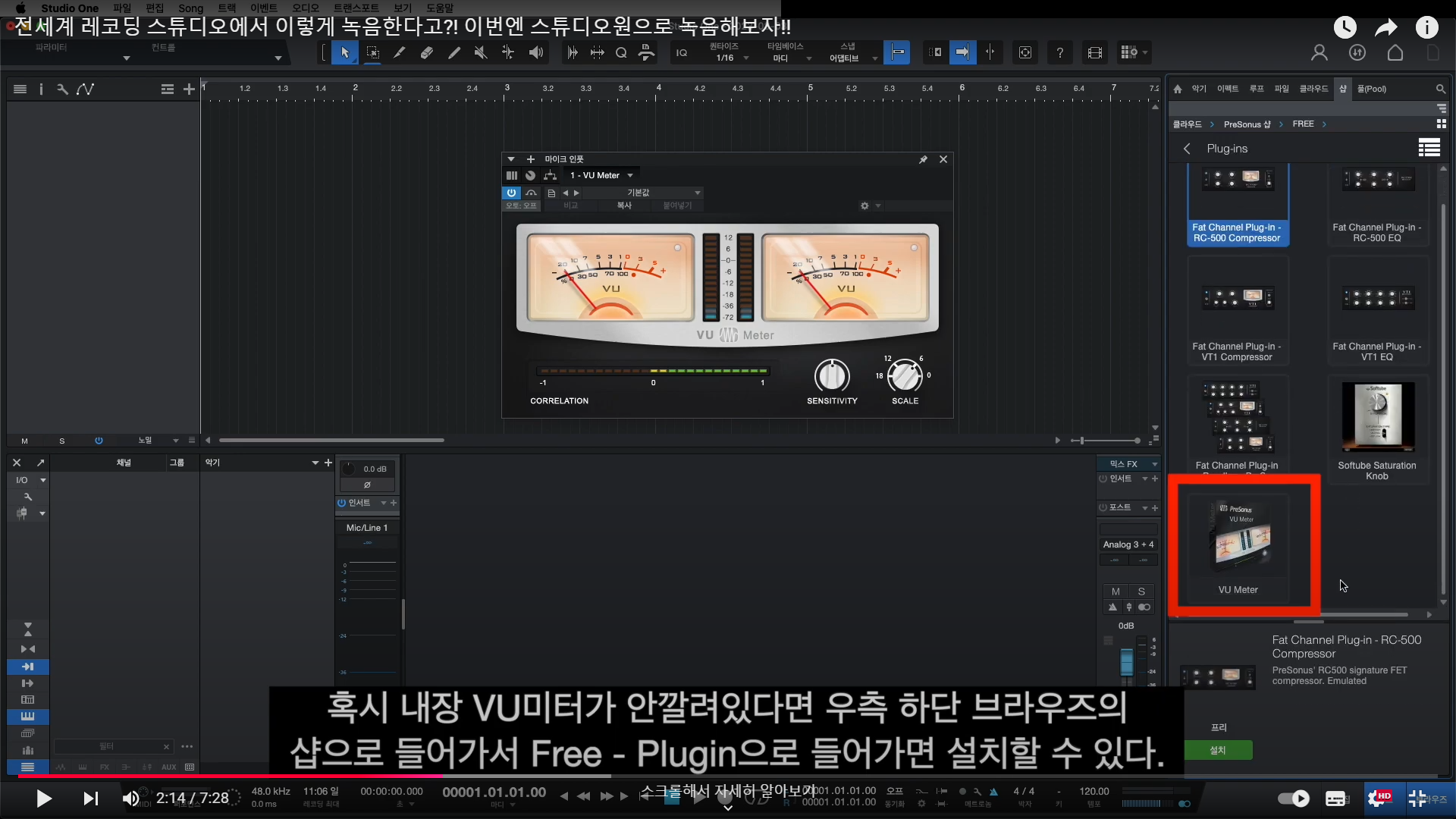Toggle YouTube autoplay switch
The image size is (1456, 819).
pyautogui.click(x=1294, y=799)
